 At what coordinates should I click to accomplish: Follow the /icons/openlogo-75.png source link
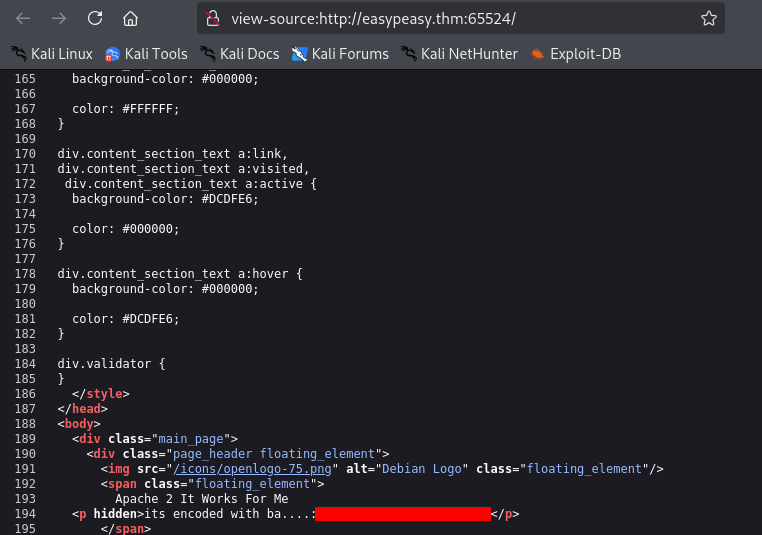click(x=253, y=469)
